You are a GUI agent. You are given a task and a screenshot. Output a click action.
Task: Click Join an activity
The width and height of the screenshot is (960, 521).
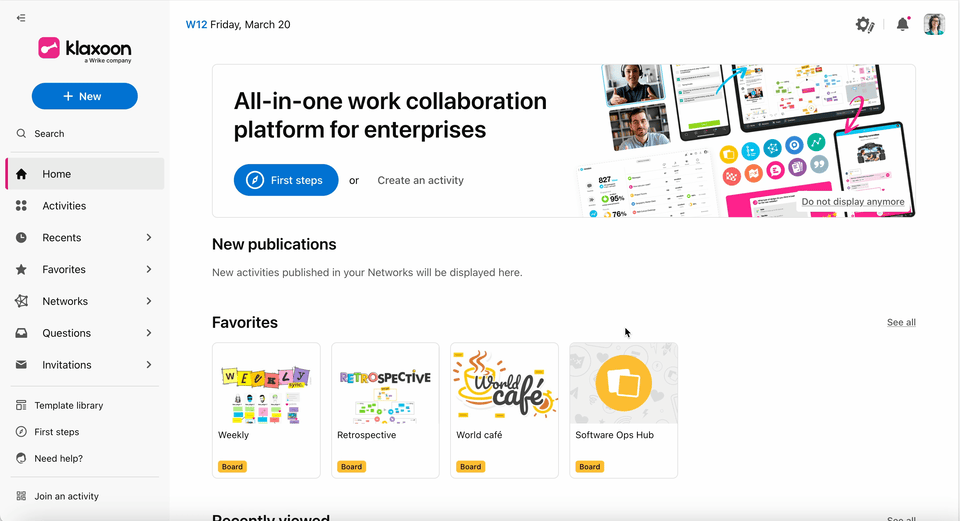point(66,496)
